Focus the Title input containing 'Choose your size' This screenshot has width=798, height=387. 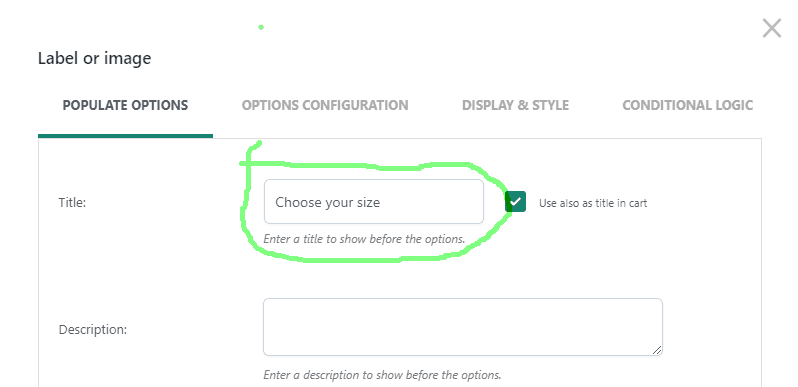point(374,202)
